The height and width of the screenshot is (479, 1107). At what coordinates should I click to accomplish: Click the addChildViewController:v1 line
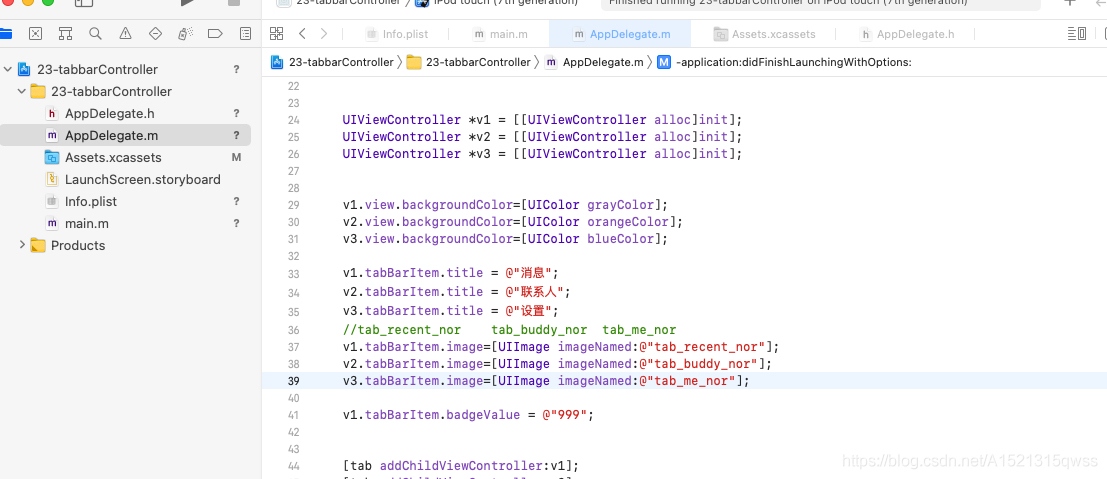[461, 466]
